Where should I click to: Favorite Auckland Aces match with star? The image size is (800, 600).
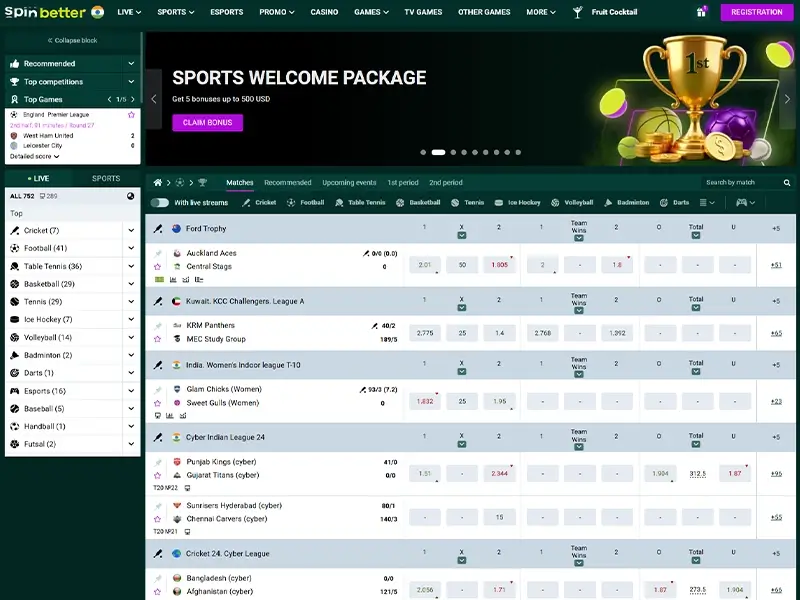click(x=158, y=266)
